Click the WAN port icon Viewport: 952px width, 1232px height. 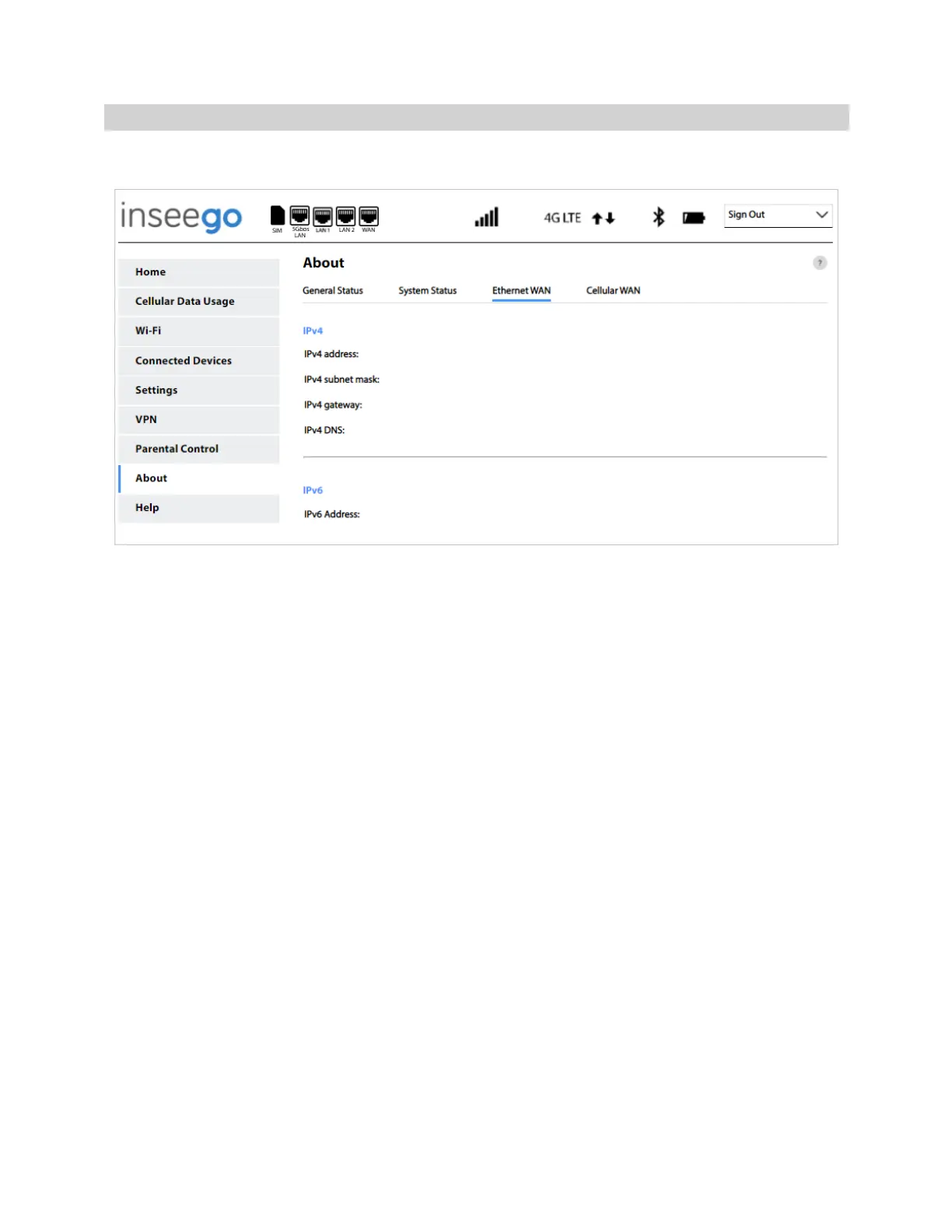tap(369, 216)
